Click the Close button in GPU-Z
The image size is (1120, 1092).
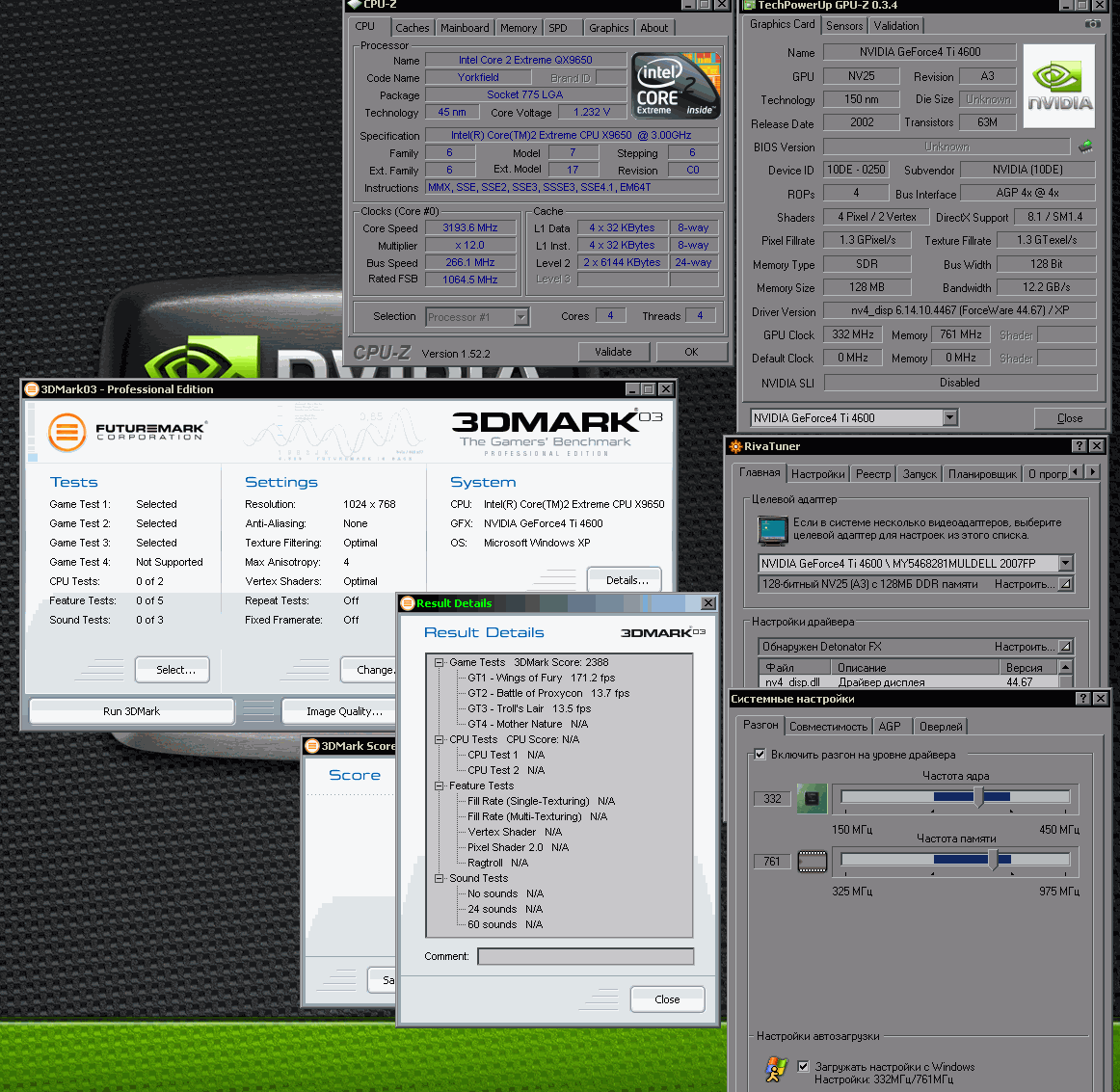coord(1069,417)
